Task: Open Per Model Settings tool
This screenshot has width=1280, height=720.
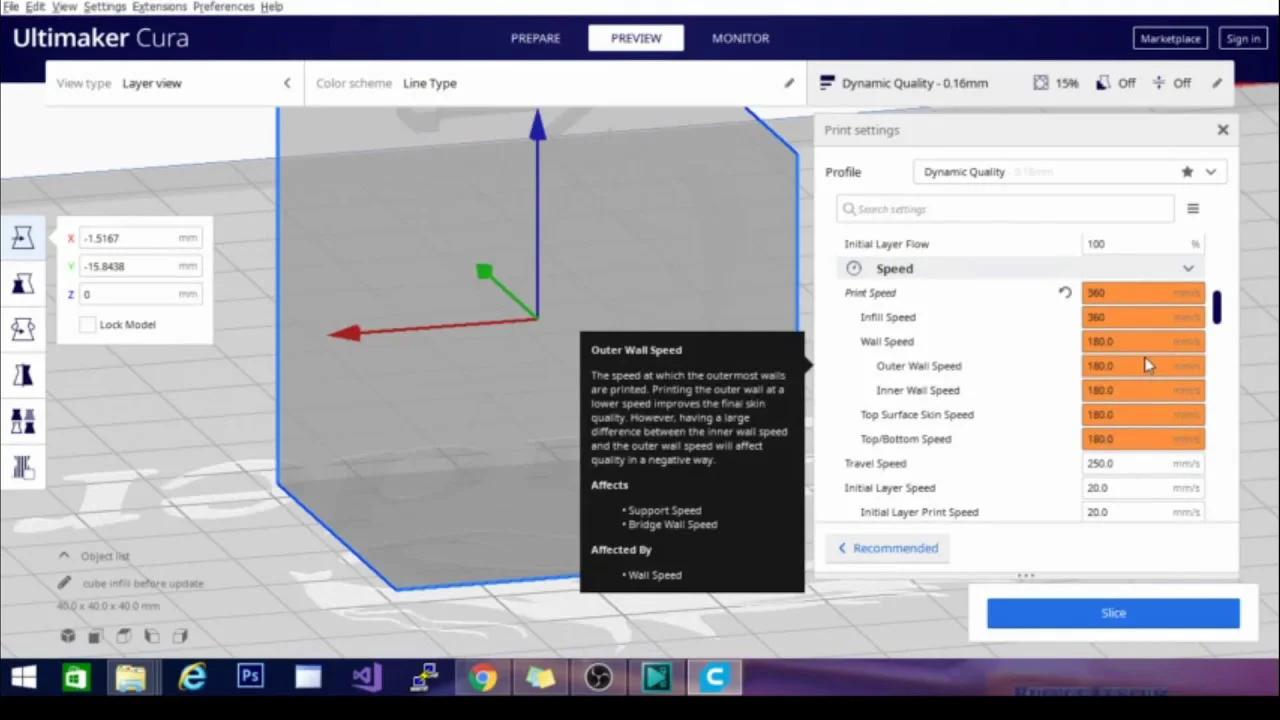Action: point(22,421)
